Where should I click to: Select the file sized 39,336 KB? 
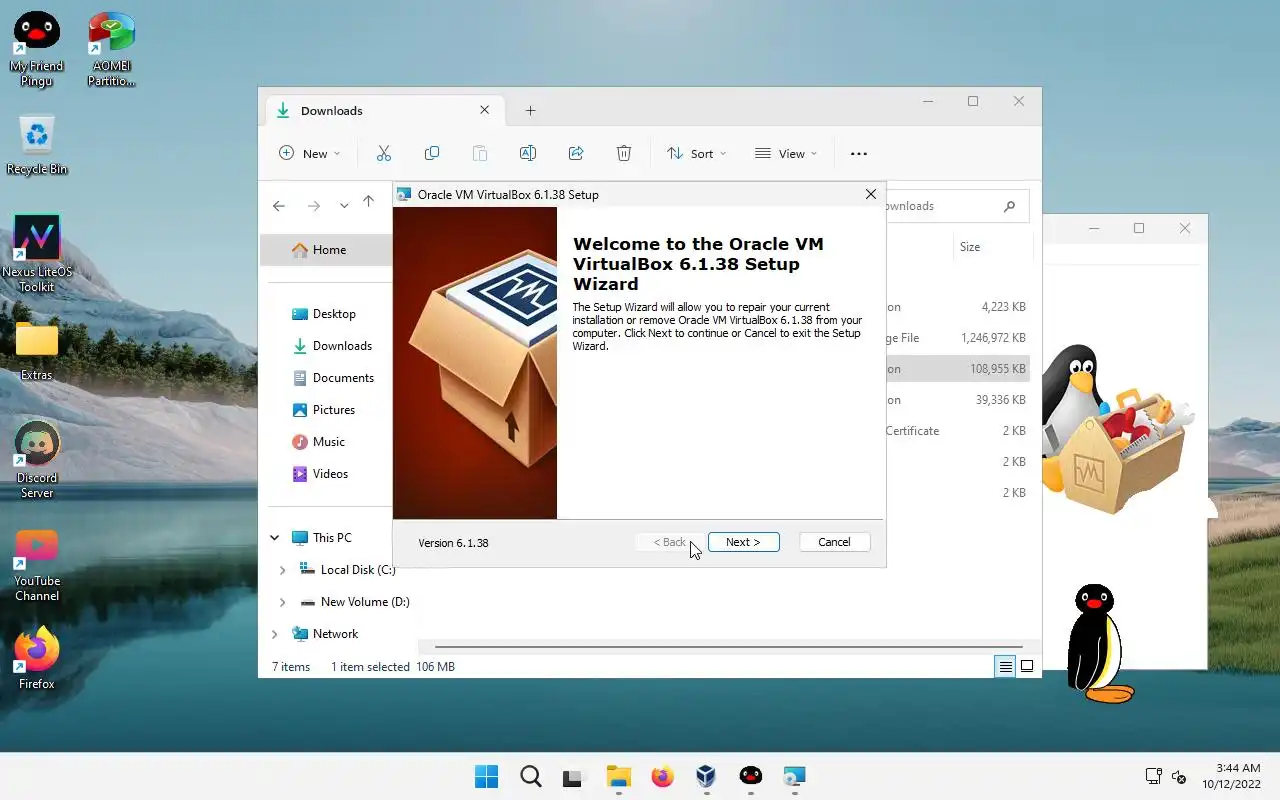point(956,400)
